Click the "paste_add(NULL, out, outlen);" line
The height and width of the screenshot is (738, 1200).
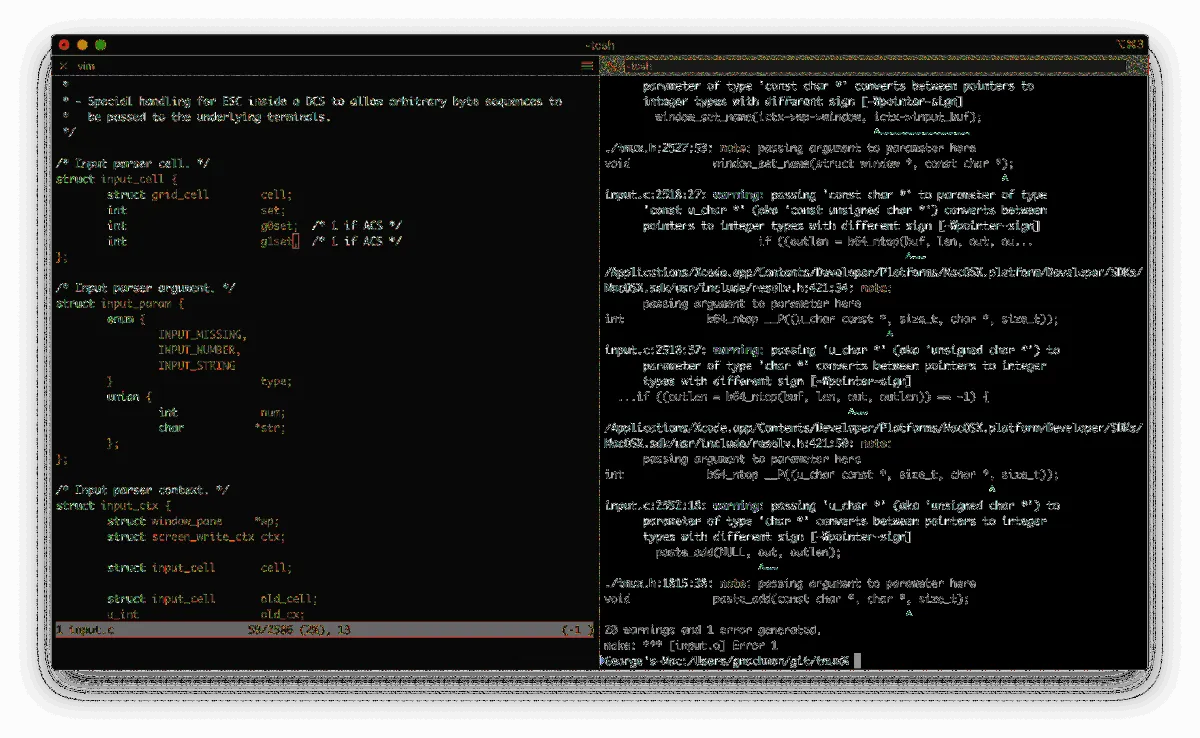(748, 552)
